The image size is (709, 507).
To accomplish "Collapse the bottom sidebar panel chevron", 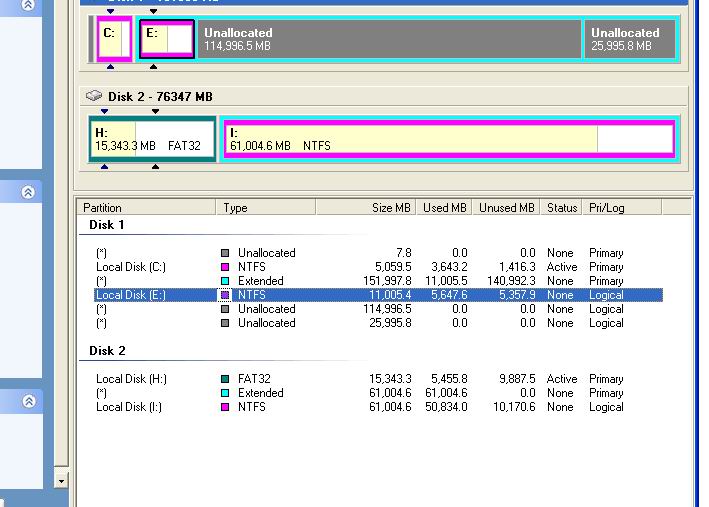I will 29,401.
